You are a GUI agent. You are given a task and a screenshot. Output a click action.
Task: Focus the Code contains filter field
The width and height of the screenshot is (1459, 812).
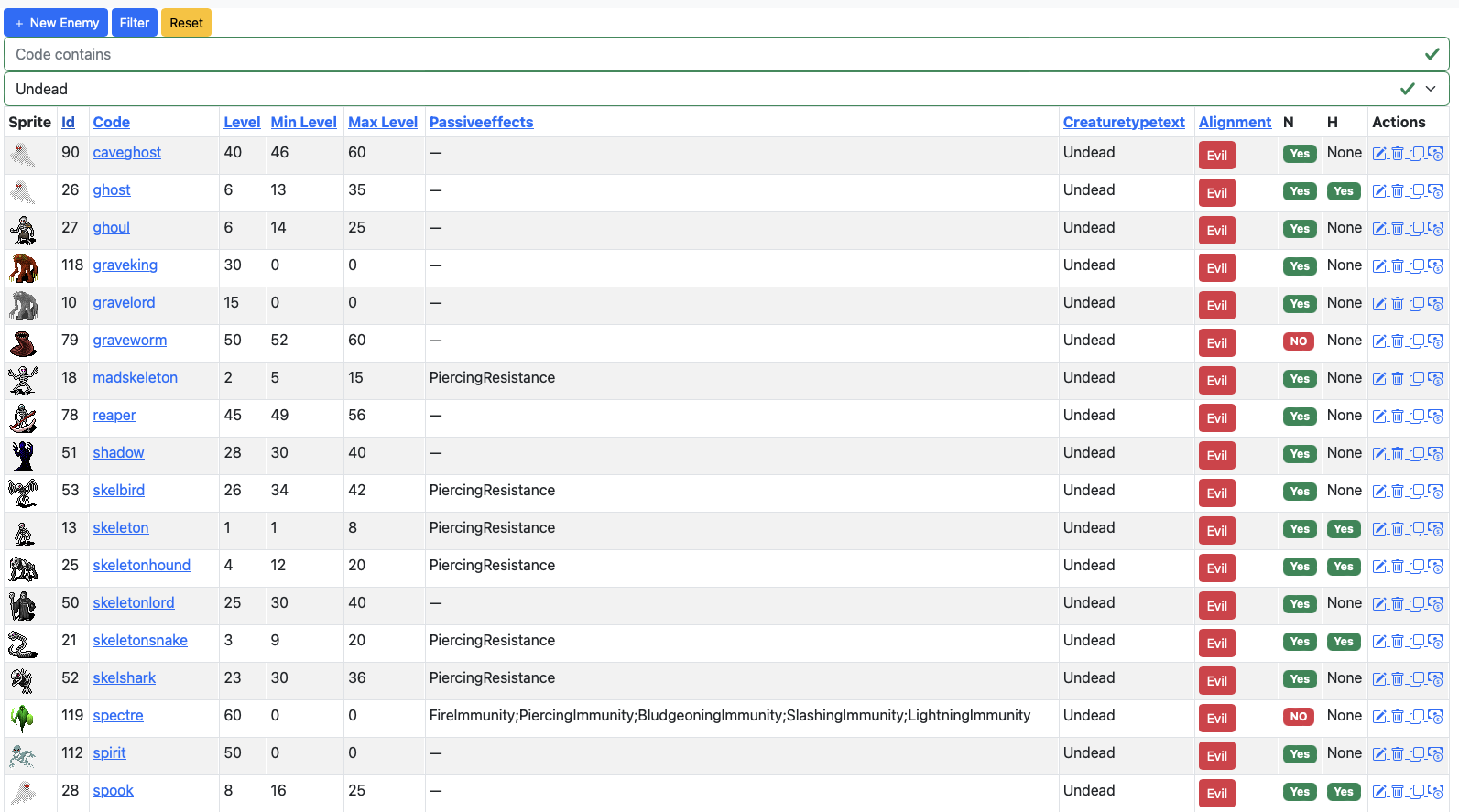[x=726, y=54]
